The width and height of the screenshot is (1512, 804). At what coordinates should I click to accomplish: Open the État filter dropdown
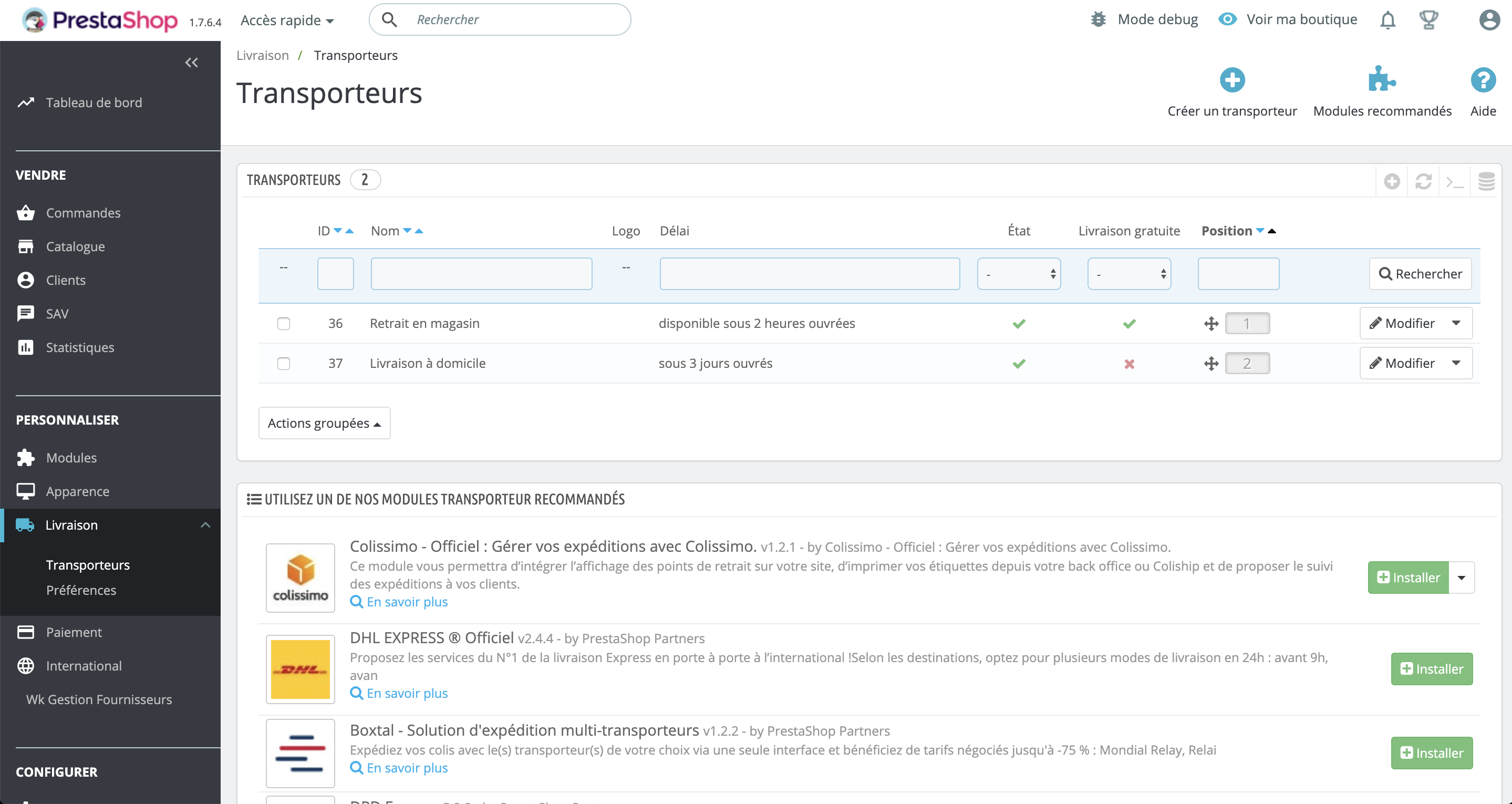coord(1018,274)
